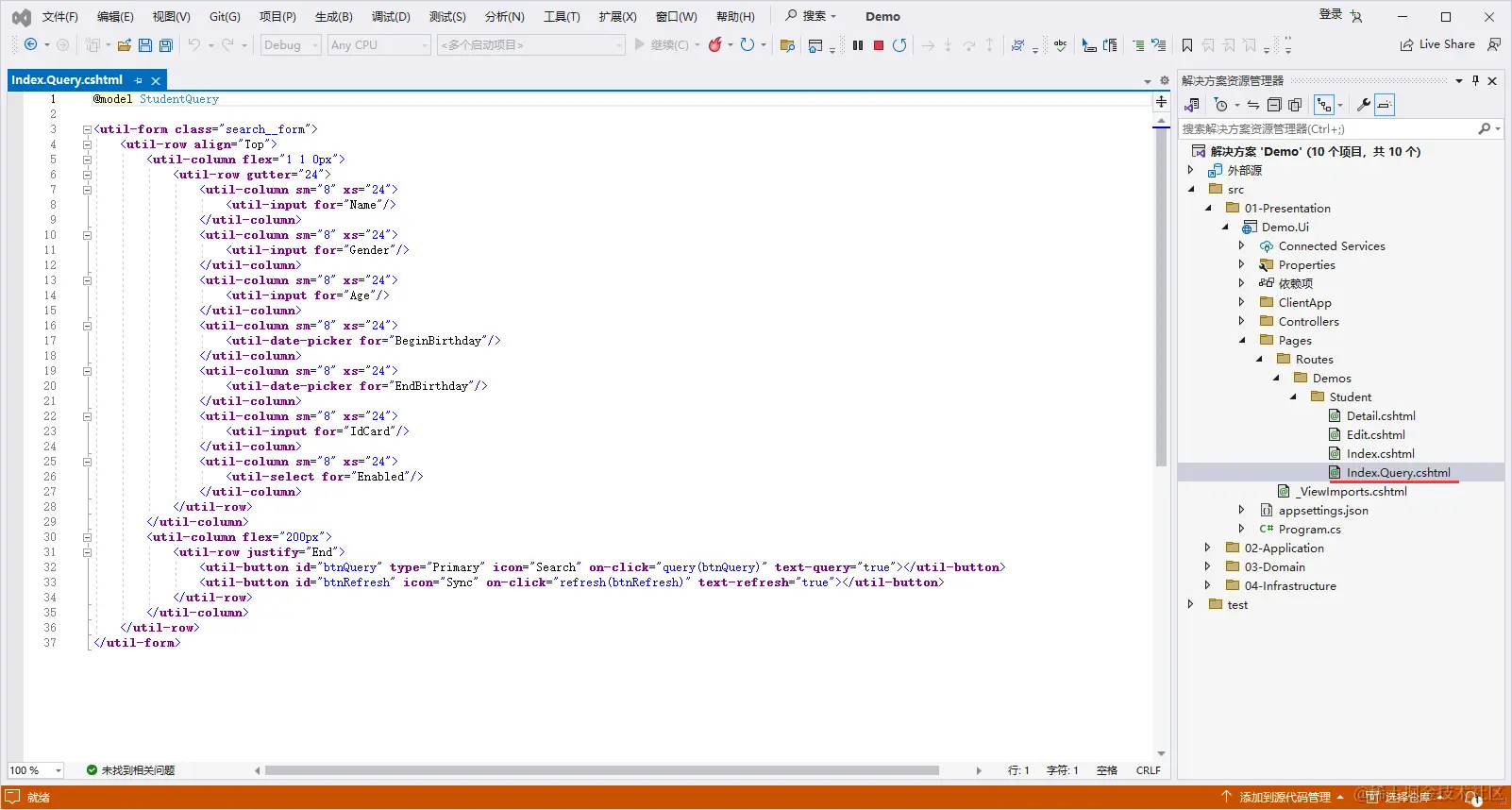
Task: Expand the 02-Application folder
Action: pos(1208,548)
